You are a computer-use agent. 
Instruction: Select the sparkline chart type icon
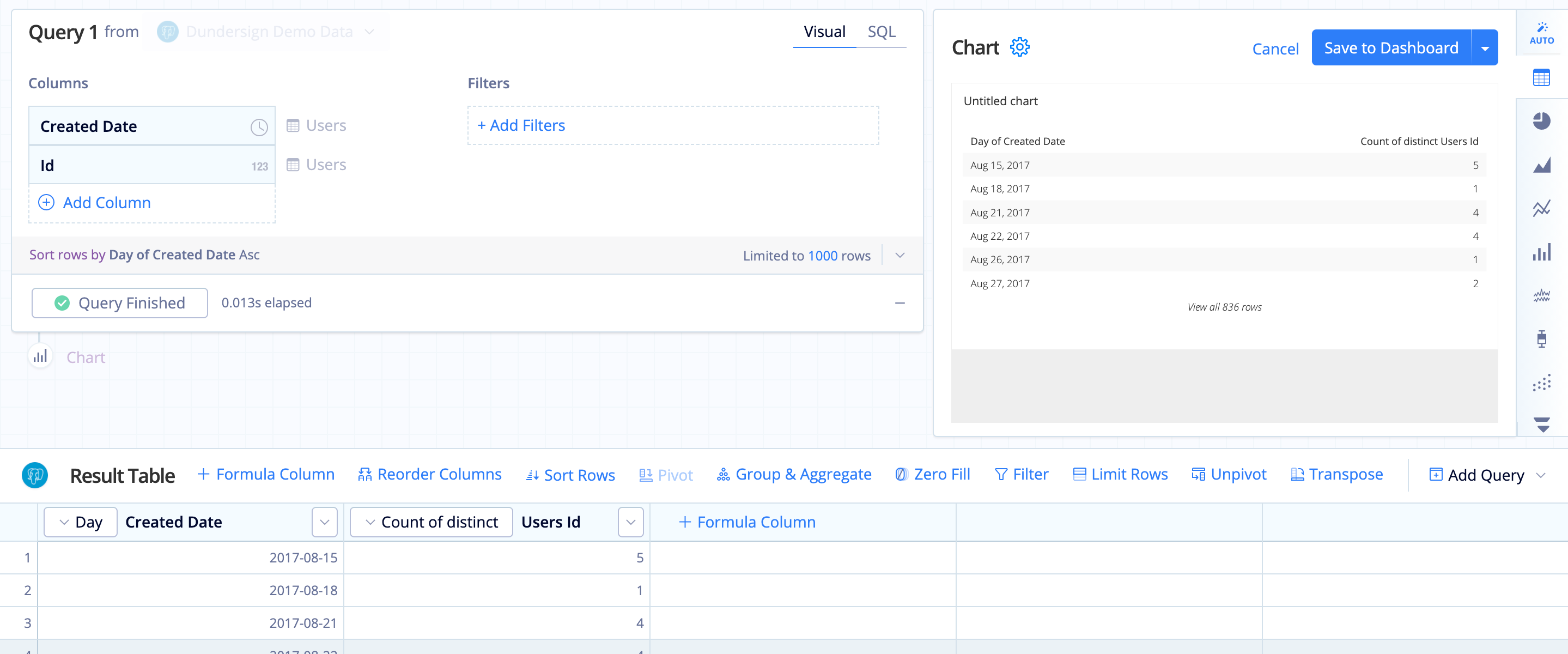coord(1541,296)
